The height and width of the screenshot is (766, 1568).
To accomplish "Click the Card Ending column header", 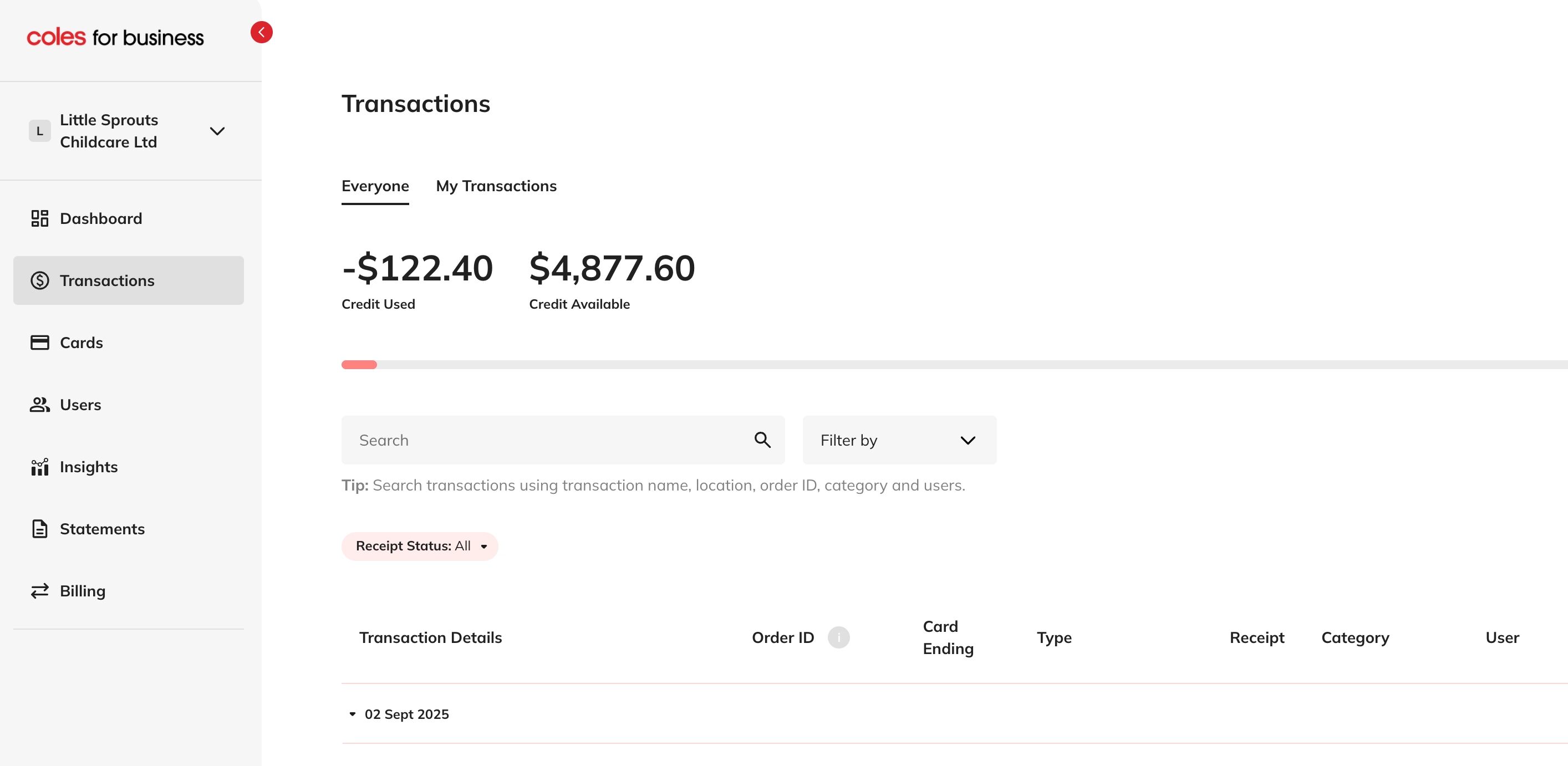I will tap(948, 637).
